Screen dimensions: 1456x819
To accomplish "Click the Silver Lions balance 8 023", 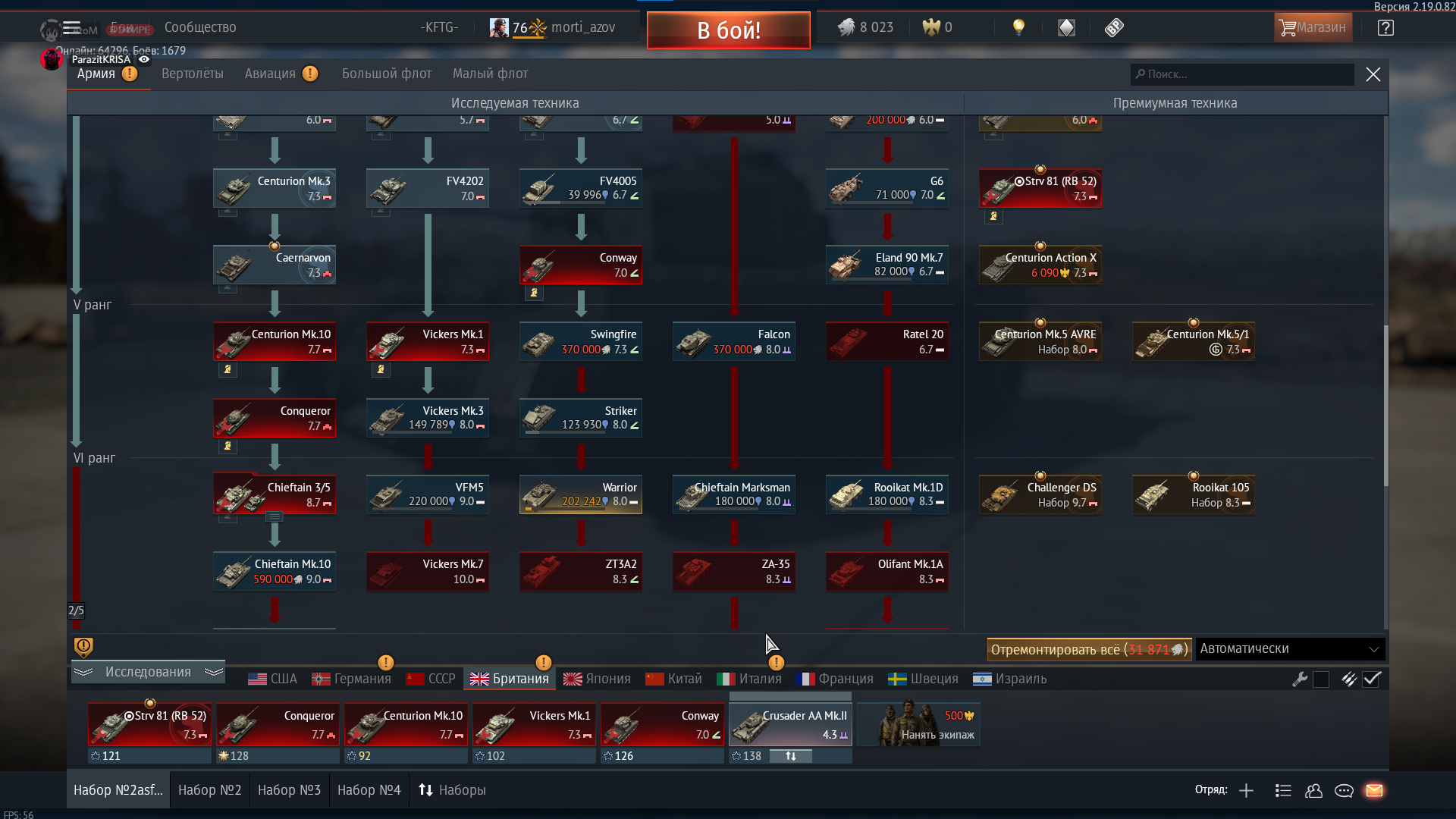I will click(x=866, y=28).
